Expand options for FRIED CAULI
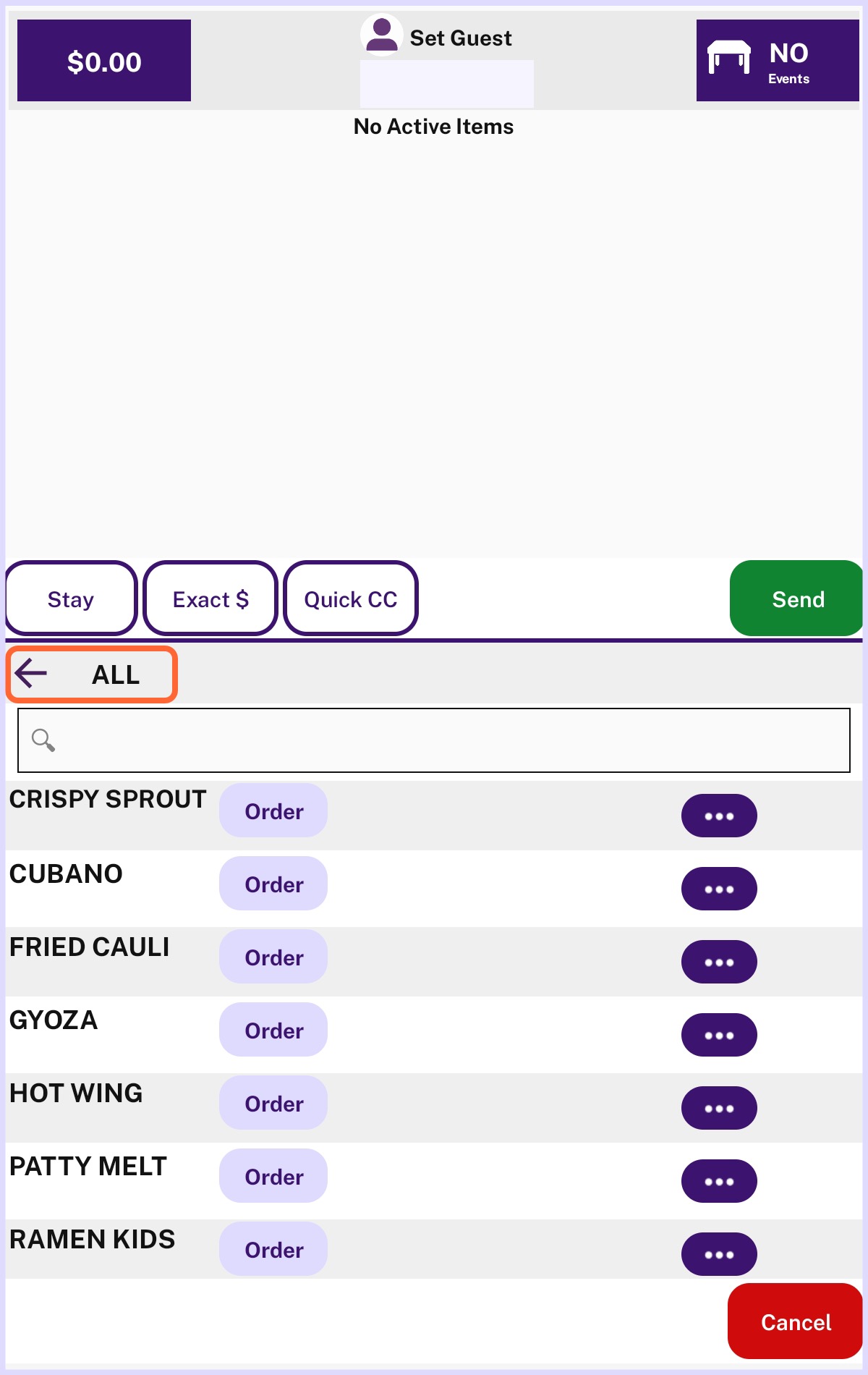This screenshot has width=868, height=1375. (x=718, y=962)
